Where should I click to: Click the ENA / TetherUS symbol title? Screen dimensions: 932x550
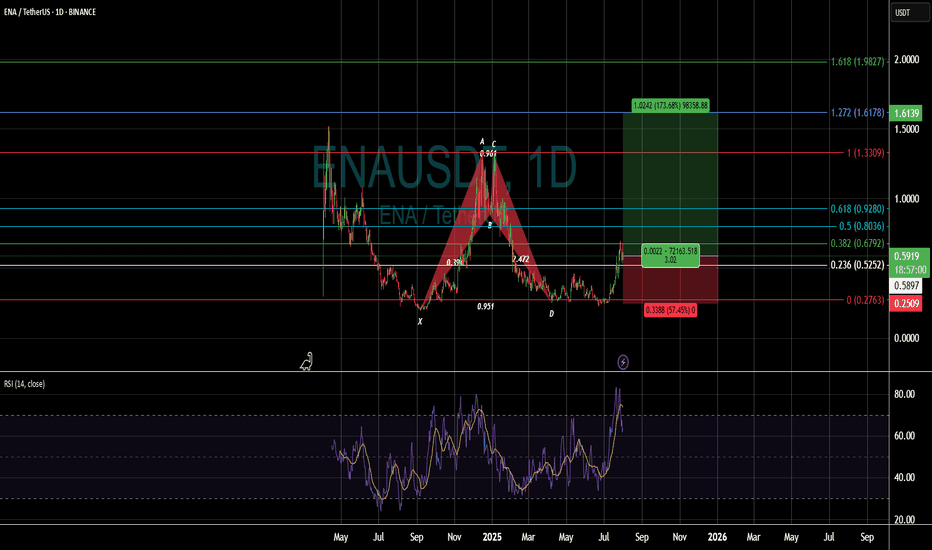pyautogui.click(x=50, y=12)
